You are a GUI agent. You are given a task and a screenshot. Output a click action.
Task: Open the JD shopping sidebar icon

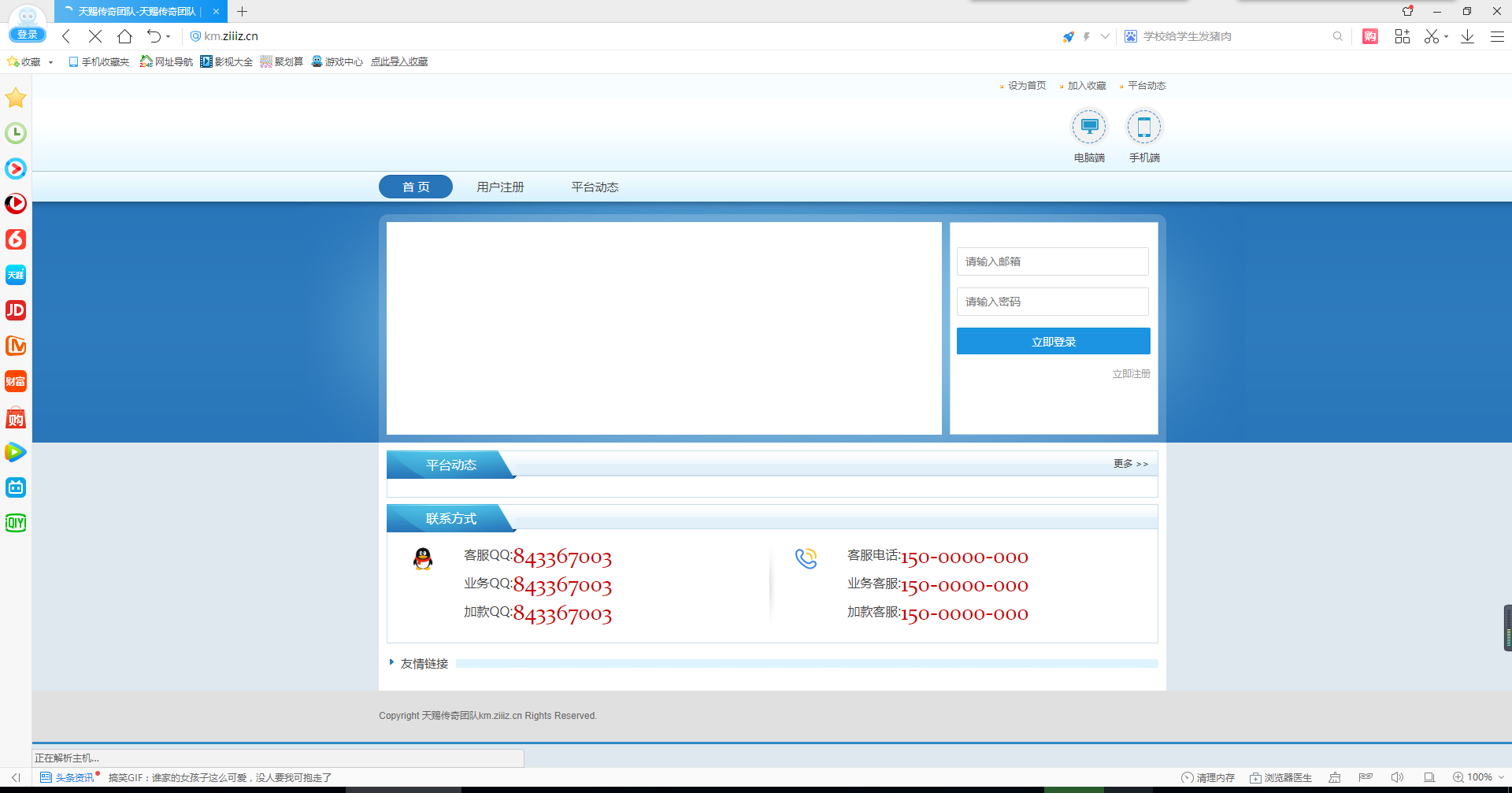coord(16,310)
